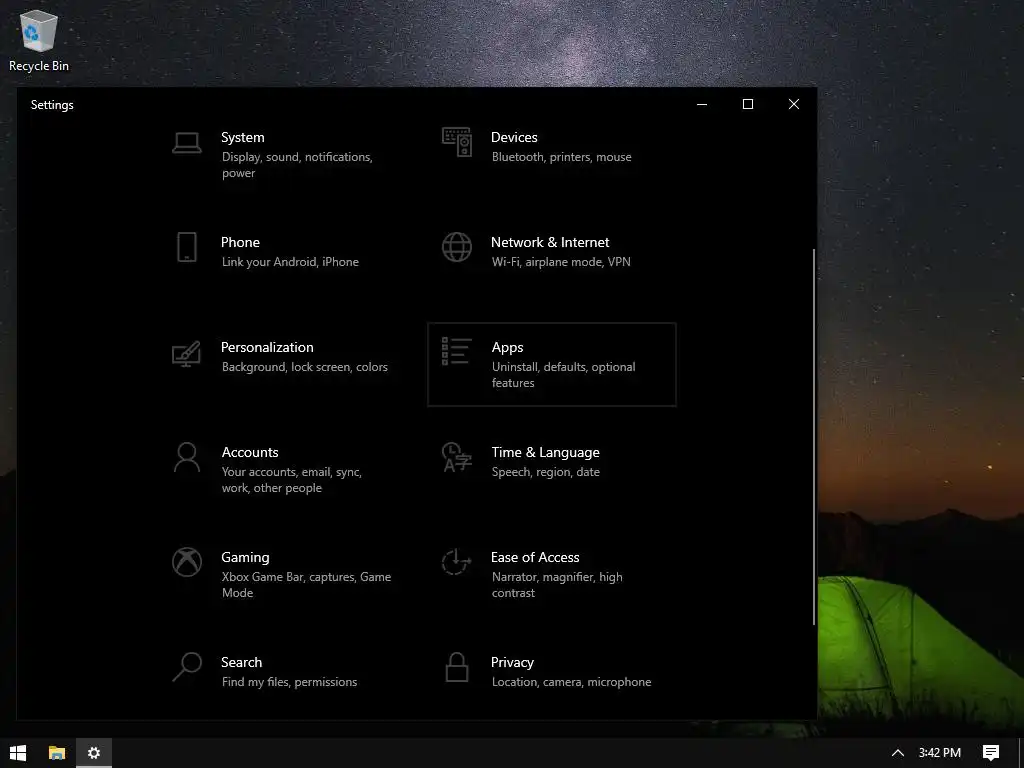
Task: Open Time & Language title
Action: click(x=546, y=453)
